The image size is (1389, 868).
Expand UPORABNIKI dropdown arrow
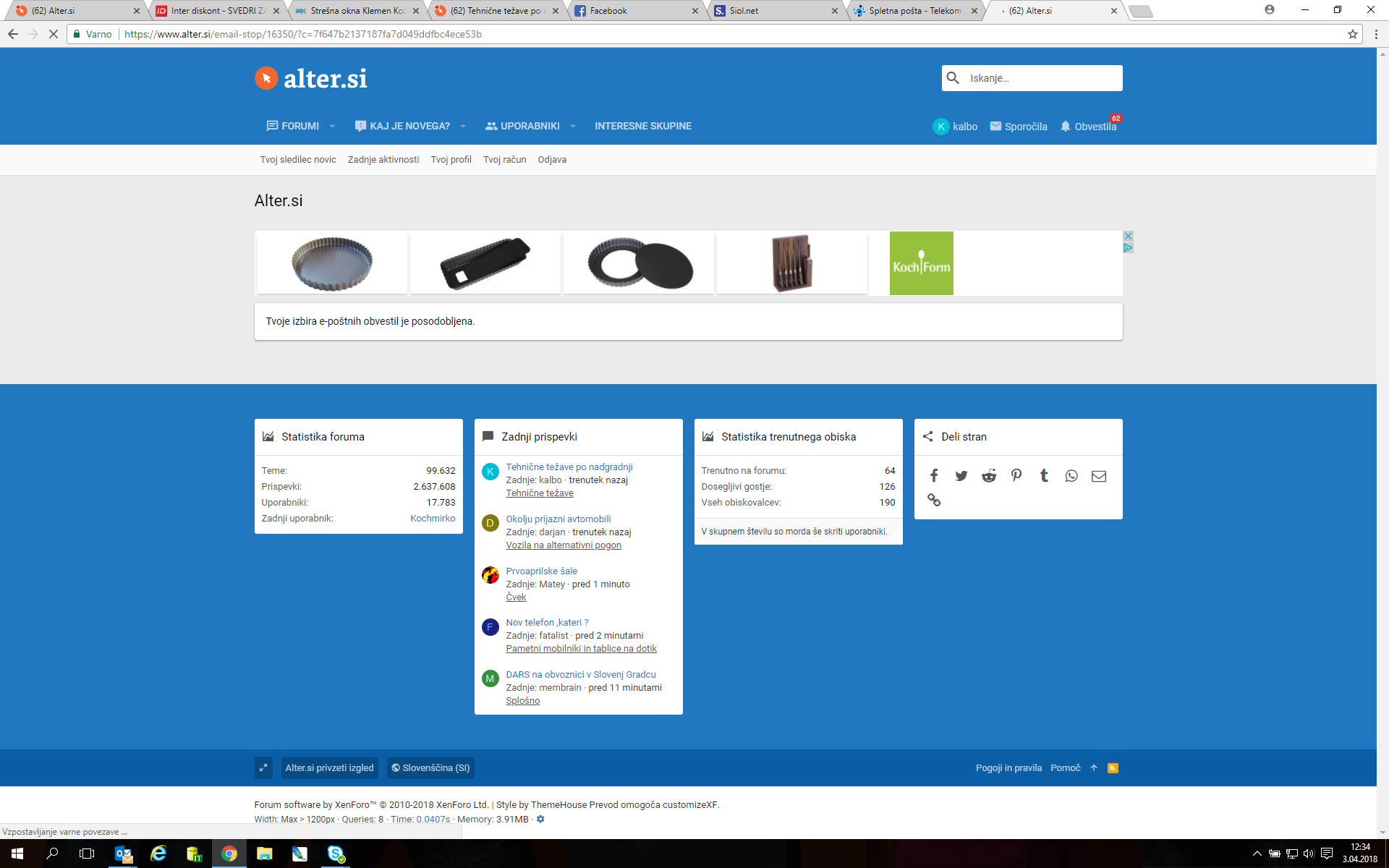tap(573, 126)
